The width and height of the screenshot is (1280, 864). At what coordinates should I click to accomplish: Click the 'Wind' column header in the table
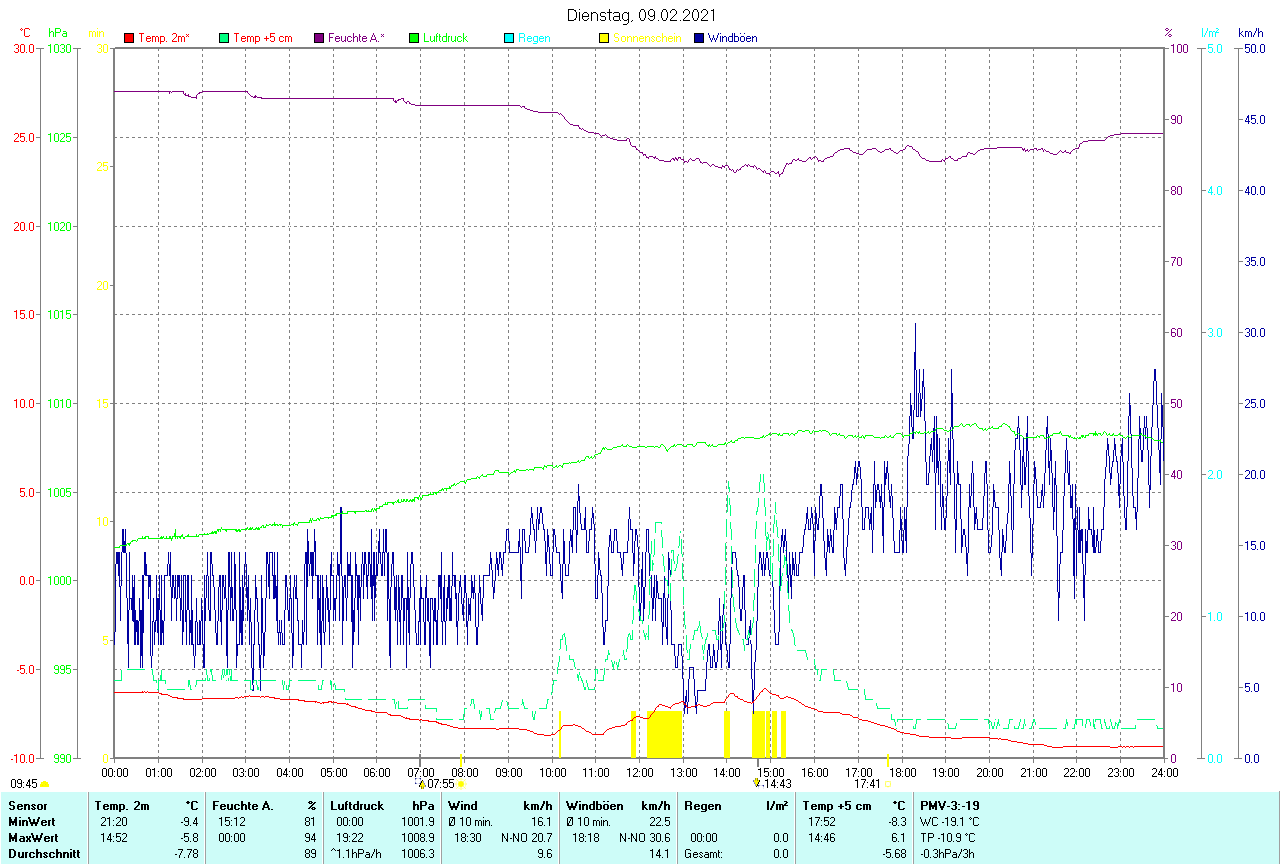(463, 805)
